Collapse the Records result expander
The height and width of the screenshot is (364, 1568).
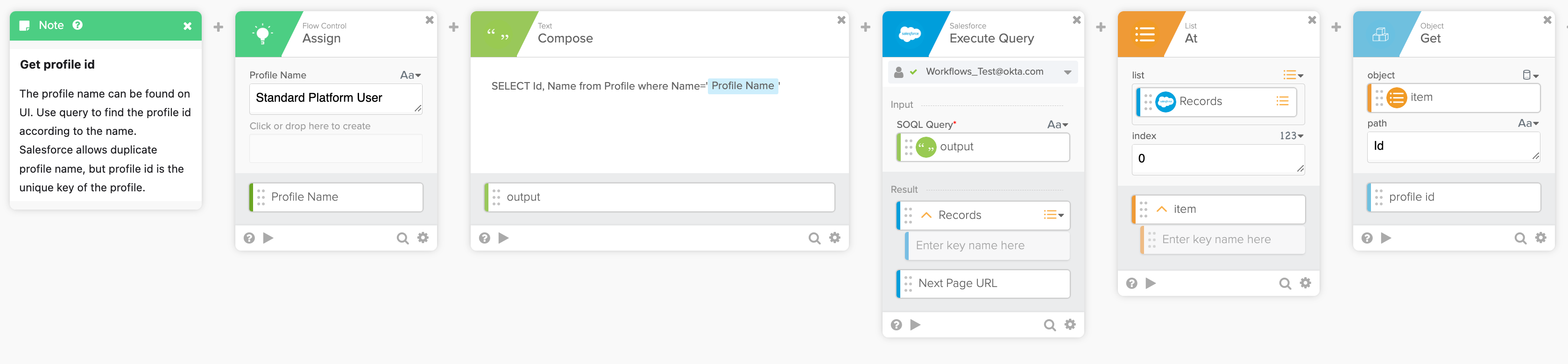click(x=926, y=216)
